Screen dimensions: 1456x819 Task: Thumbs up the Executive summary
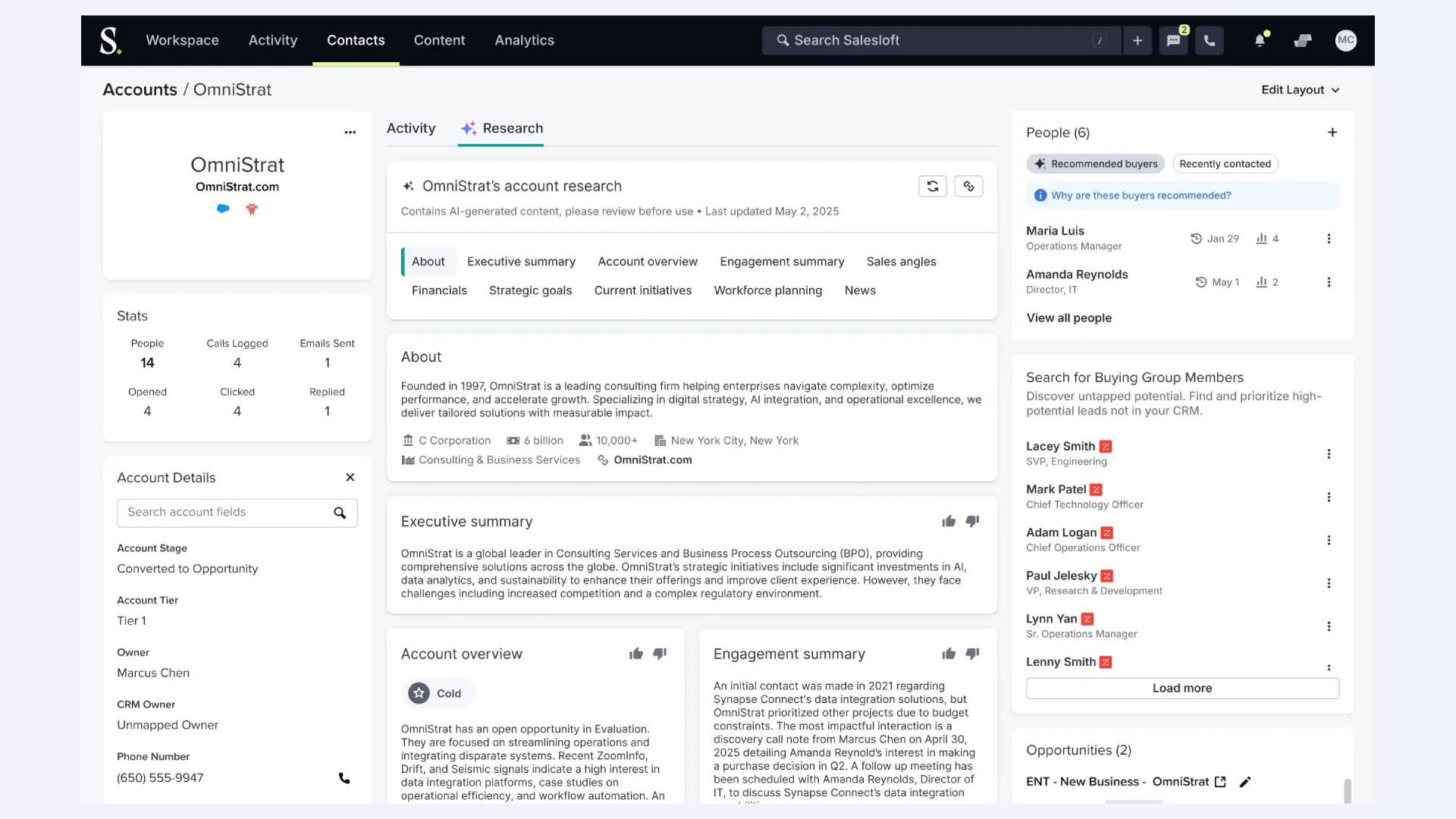point(949,522)
